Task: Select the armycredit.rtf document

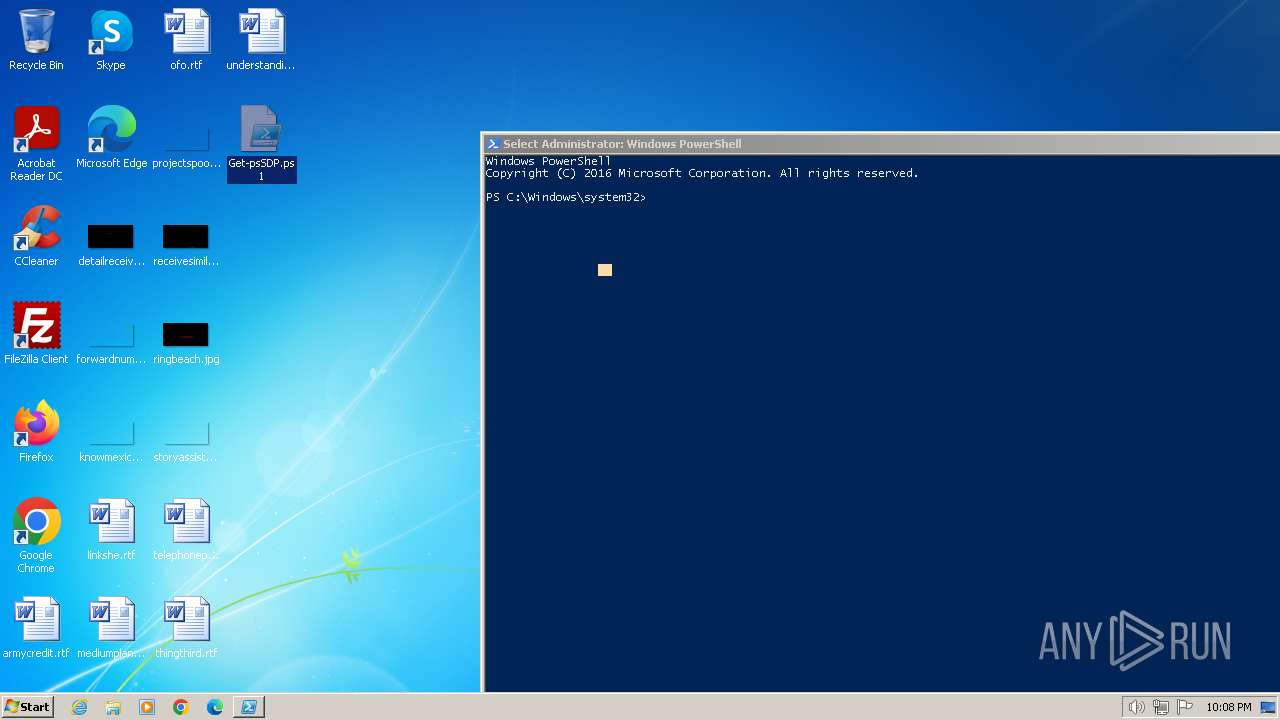Action: point(36,628)
